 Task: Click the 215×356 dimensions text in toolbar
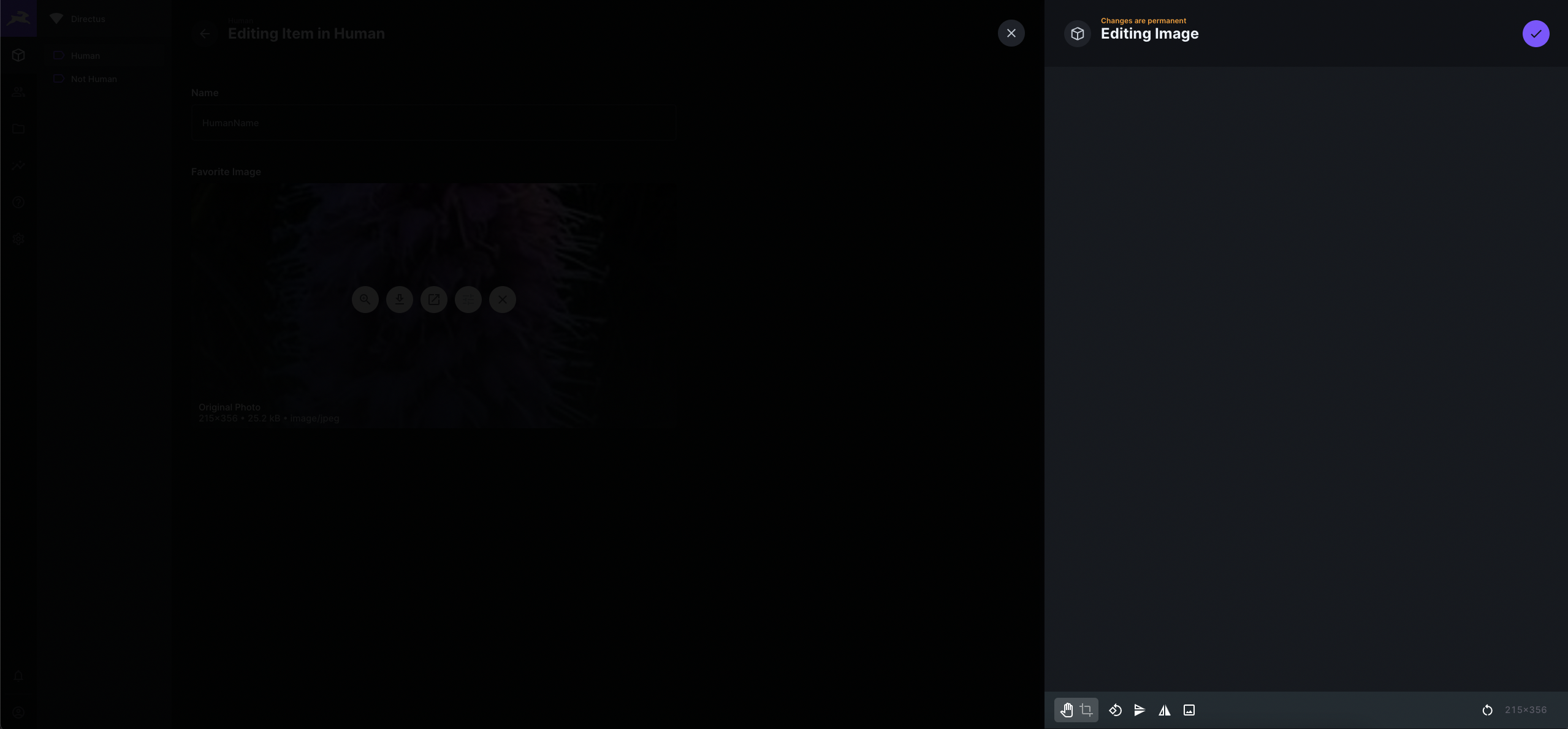[1526, 710]
